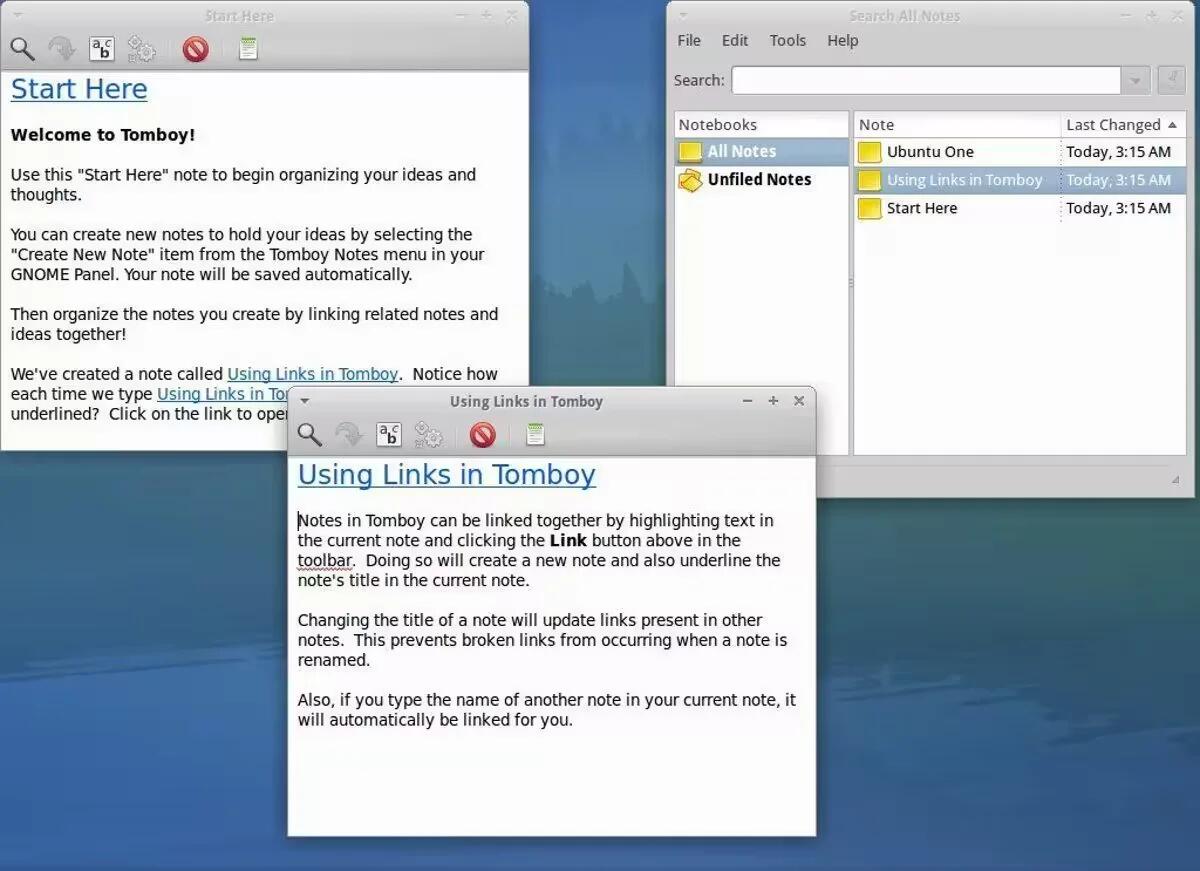The width and height of the screenshot is (1200, 871).
Task: Select the Ubuntu One note row
Action: pos(1020,152)
